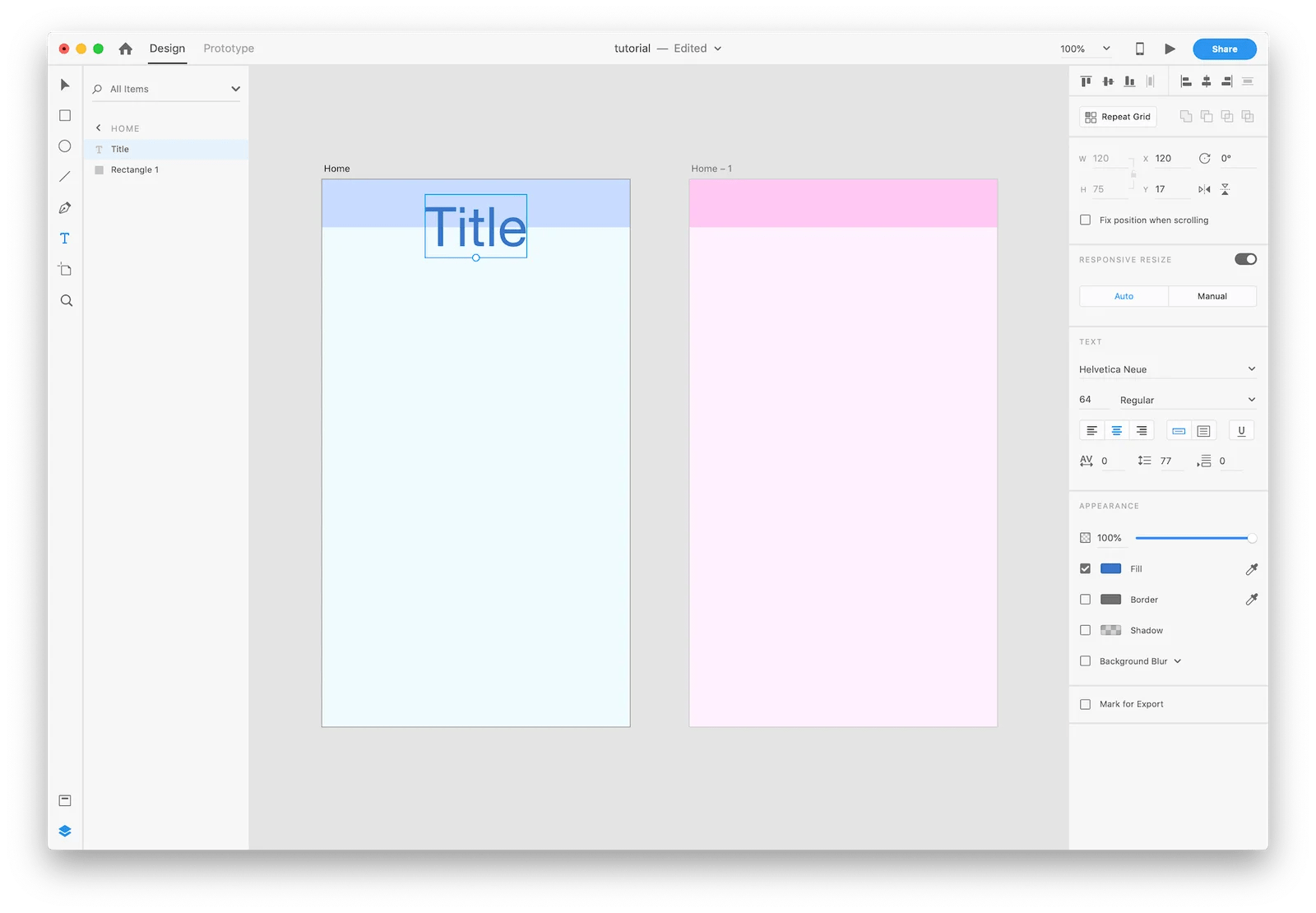
Task: Open the Fill color swatch
Action: 1111,568
